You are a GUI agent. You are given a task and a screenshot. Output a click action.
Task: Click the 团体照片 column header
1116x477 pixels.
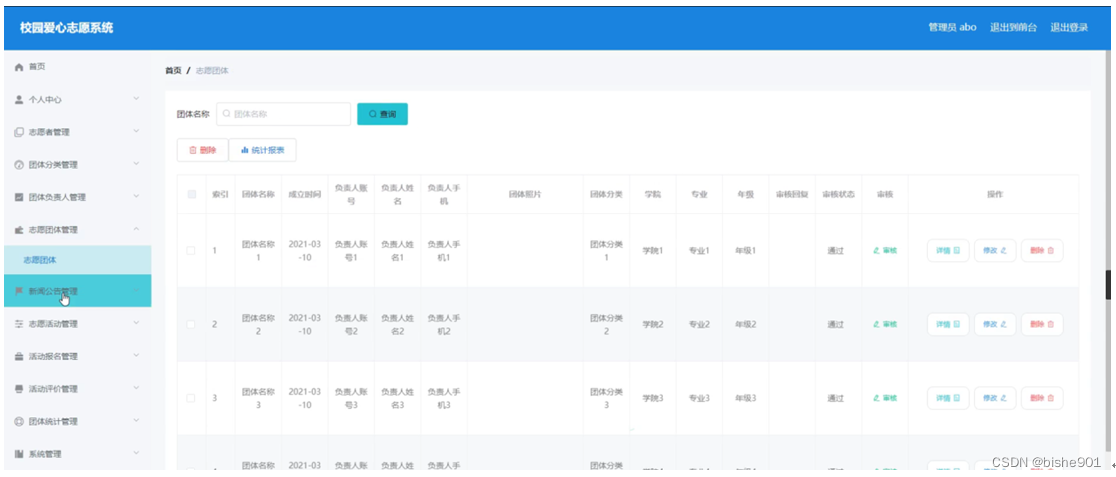(525, 194)
